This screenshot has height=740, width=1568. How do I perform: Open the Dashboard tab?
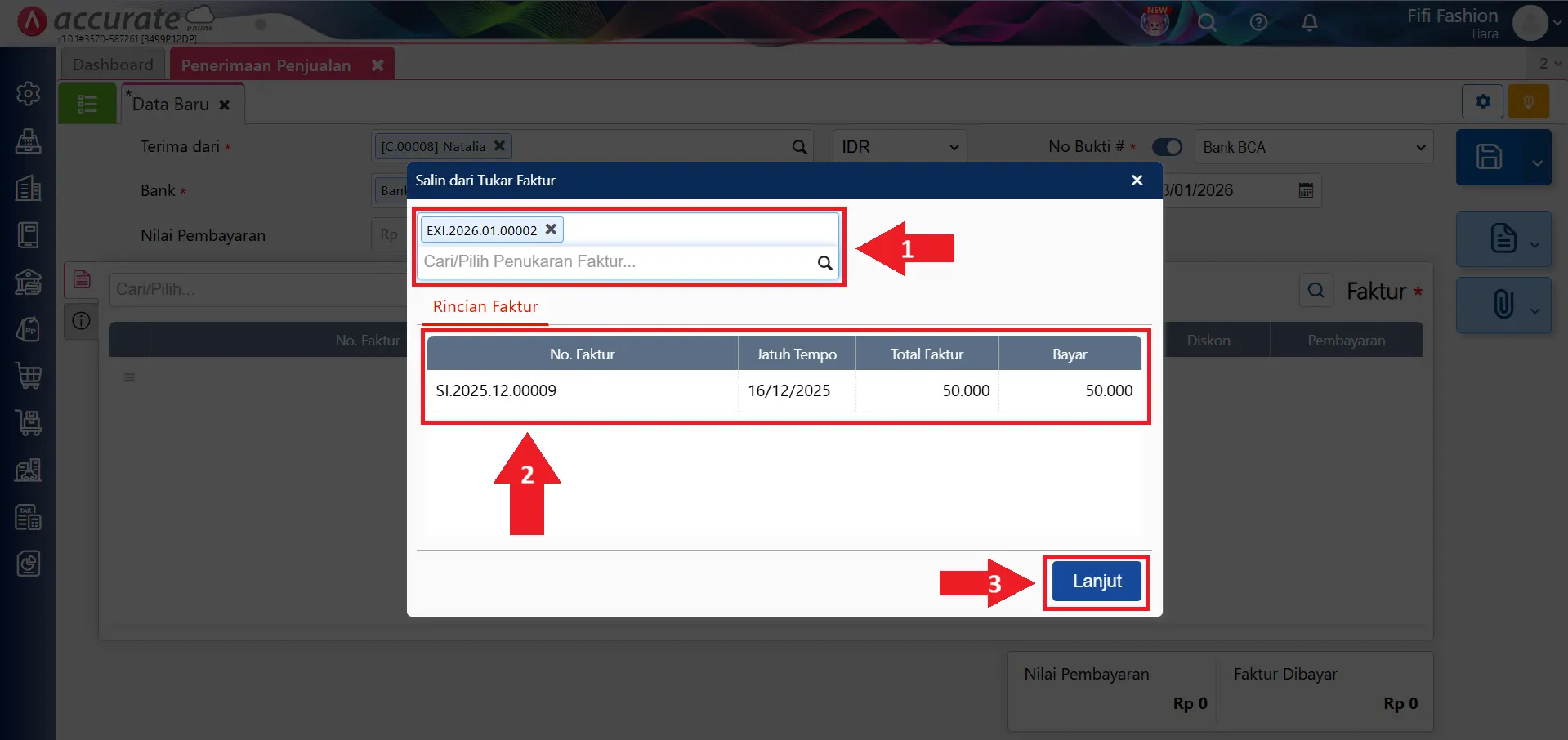(x=113, y=65)
